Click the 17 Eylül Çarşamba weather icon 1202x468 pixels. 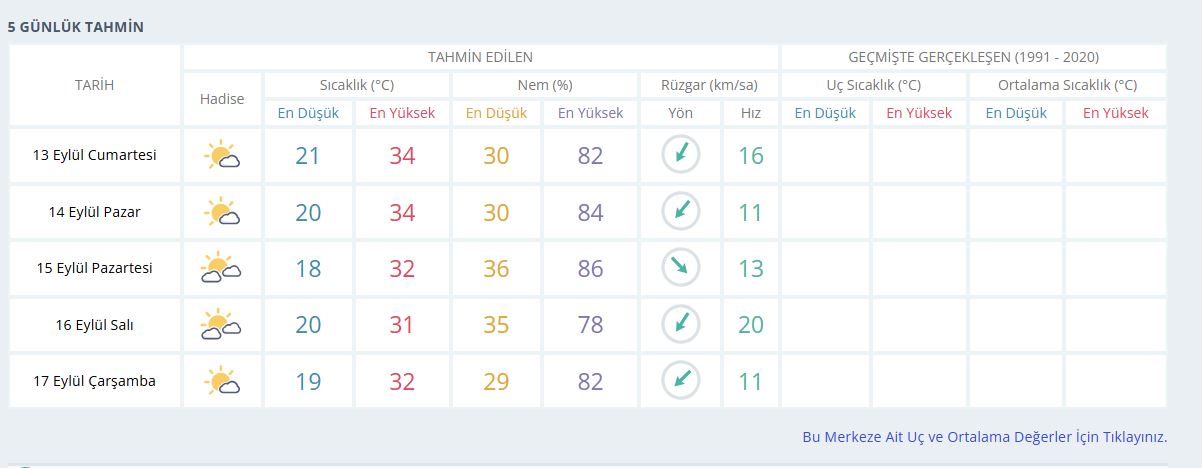[x=221, y=381]
